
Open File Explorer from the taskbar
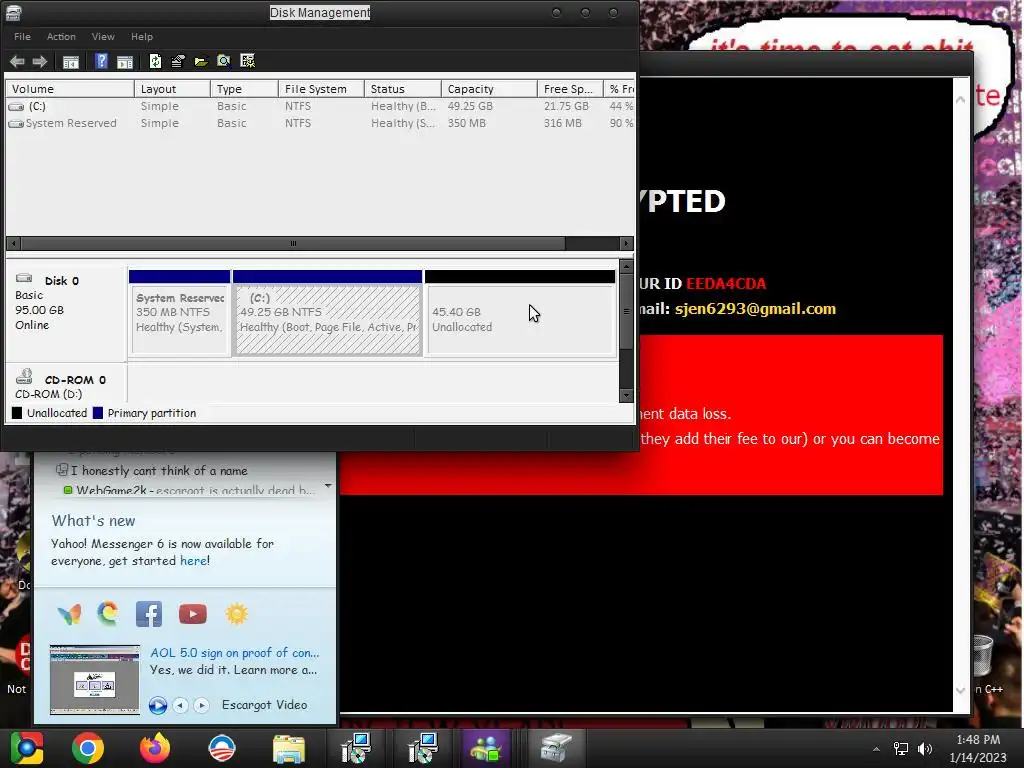289,748
